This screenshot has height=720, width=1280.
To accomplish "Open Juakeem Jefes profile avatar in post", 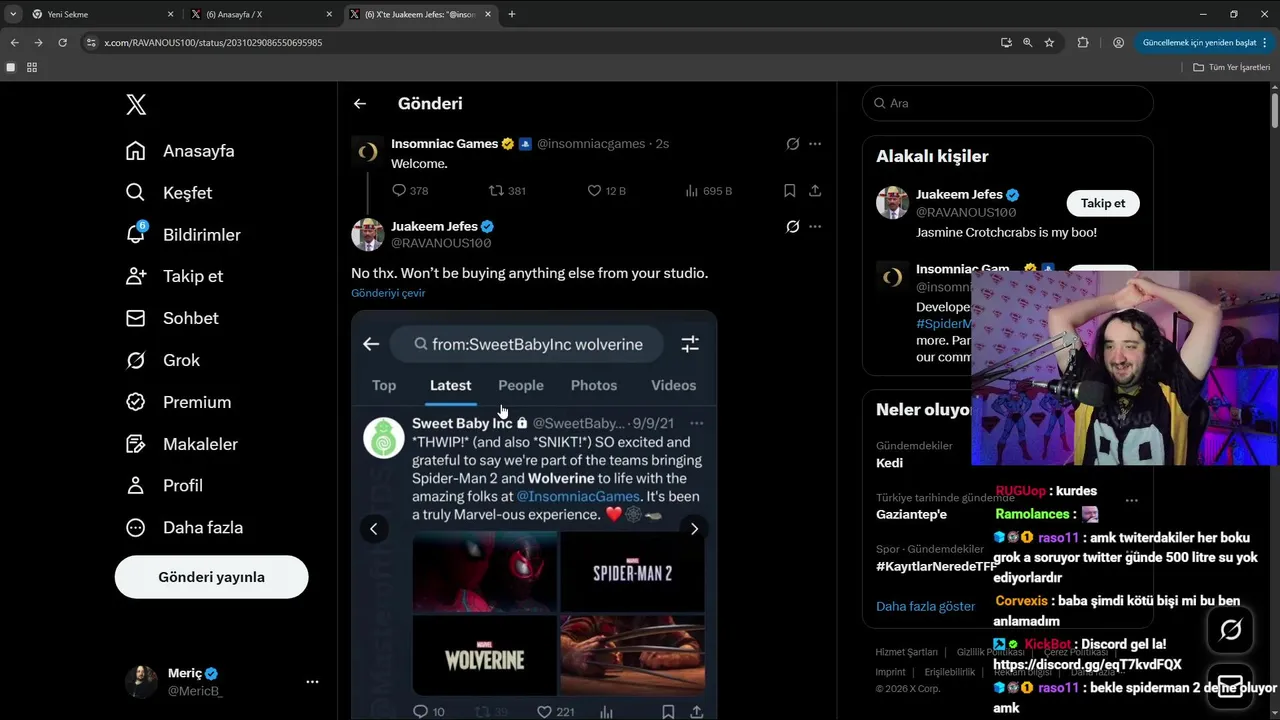I will click(x=368, y=234).
